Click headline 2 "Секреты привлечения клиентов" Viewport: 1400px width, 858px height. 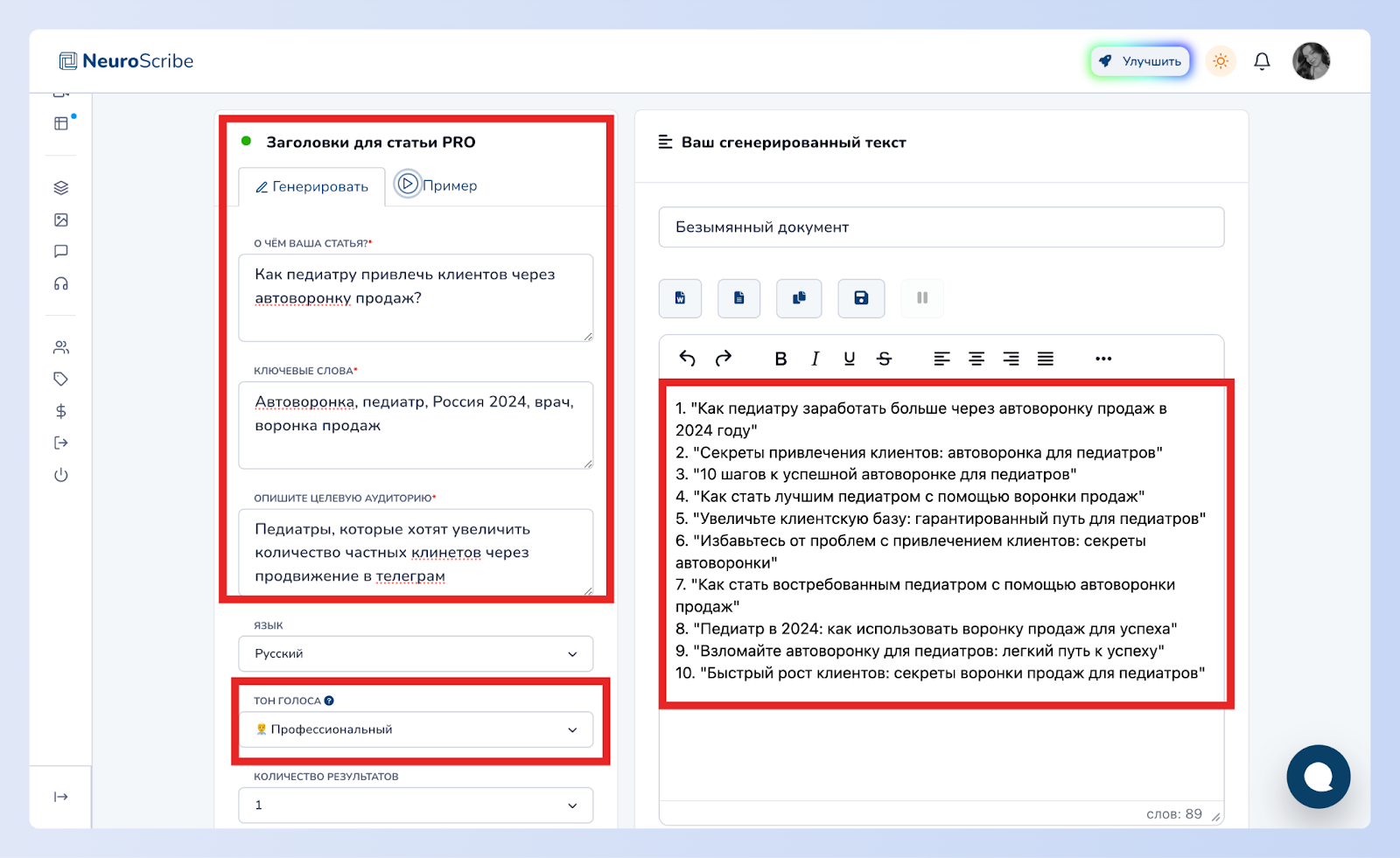tap(919, 453)
